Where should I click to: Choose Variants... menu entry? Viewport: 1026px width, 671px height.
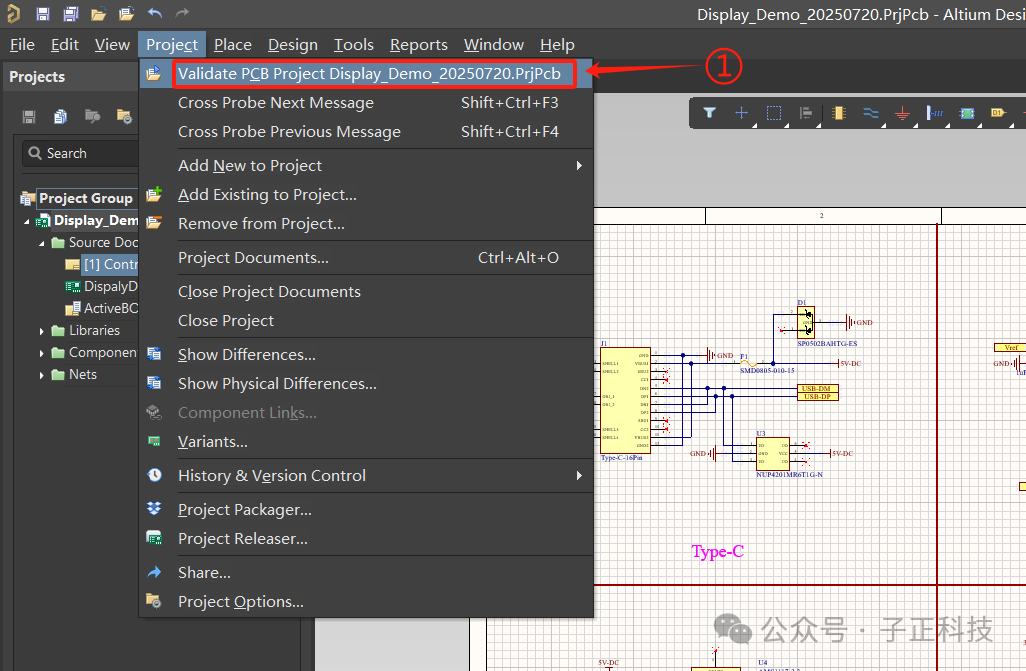click(366, 441)
